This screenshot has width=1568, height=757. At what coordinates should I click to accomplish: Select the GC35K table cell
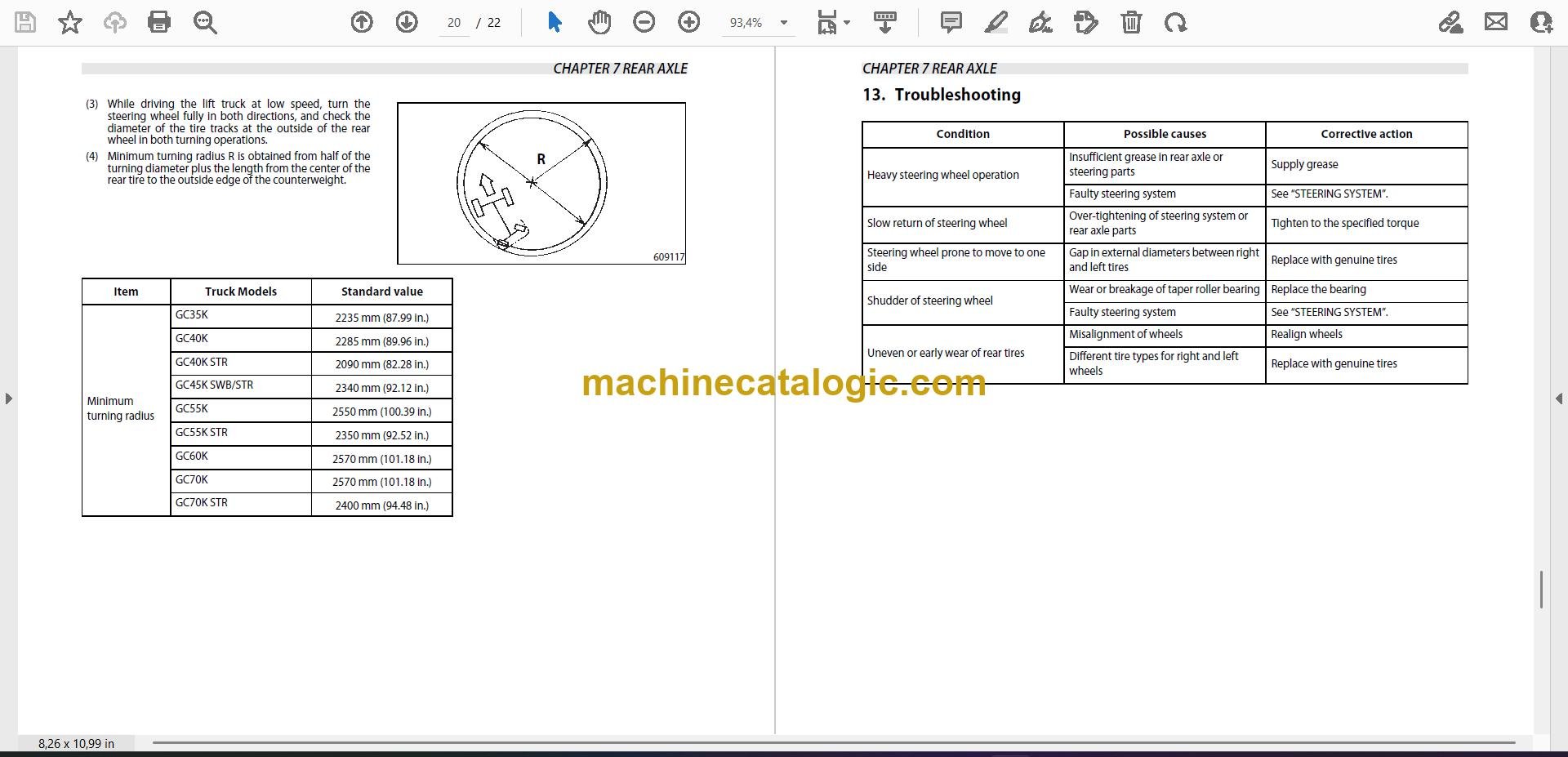tap(241, 316)
